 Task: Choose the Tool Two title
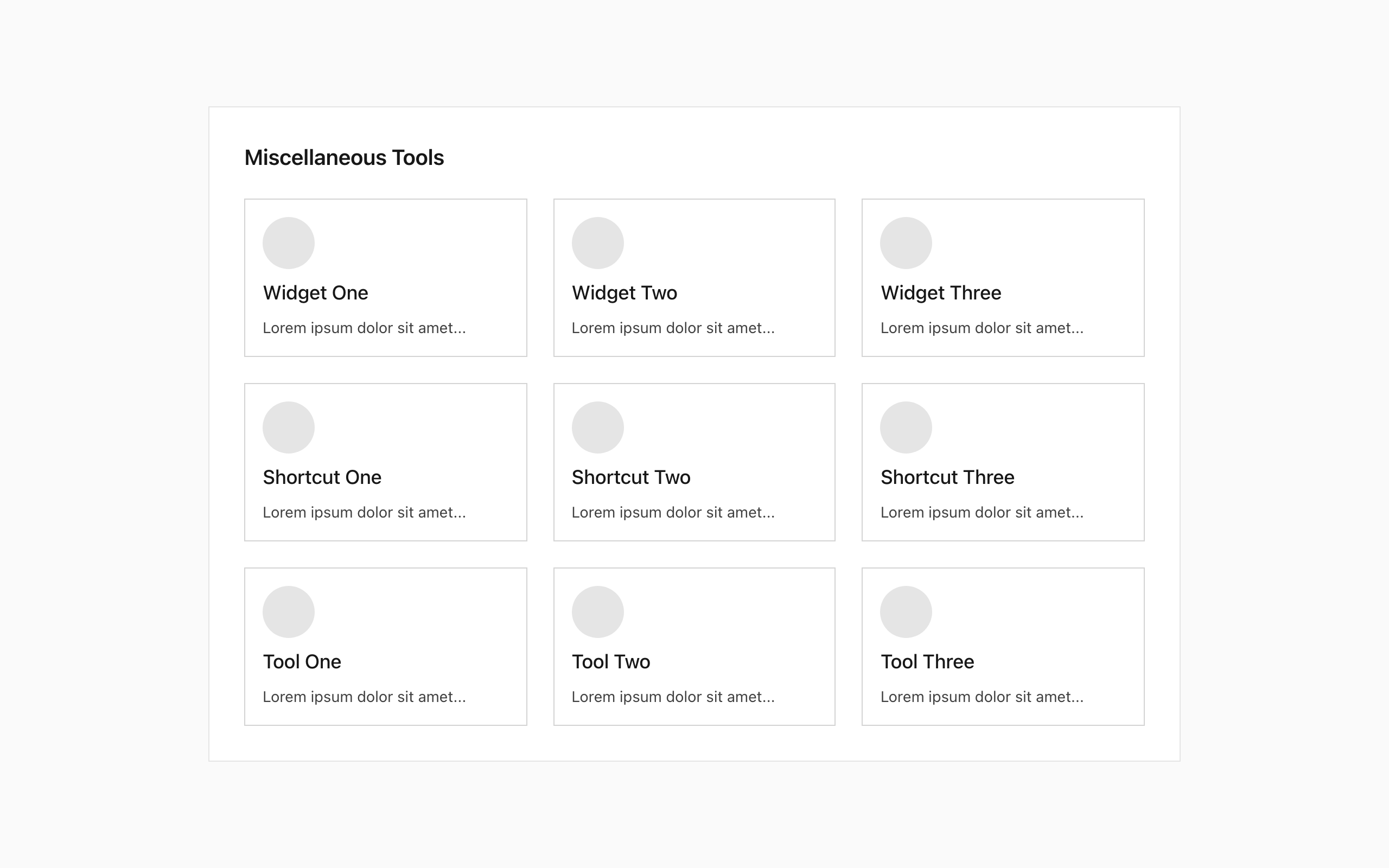[611, 662]
